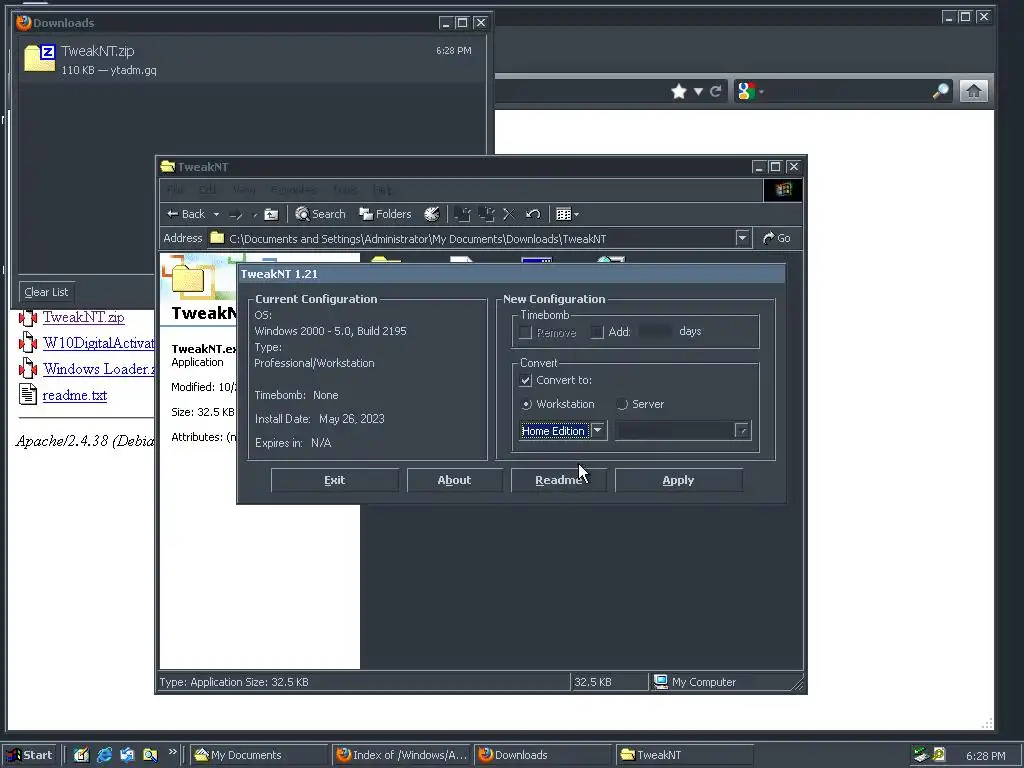Expand the Address bar dropdown
This screenshot has height=768, width=1024.
742,238
